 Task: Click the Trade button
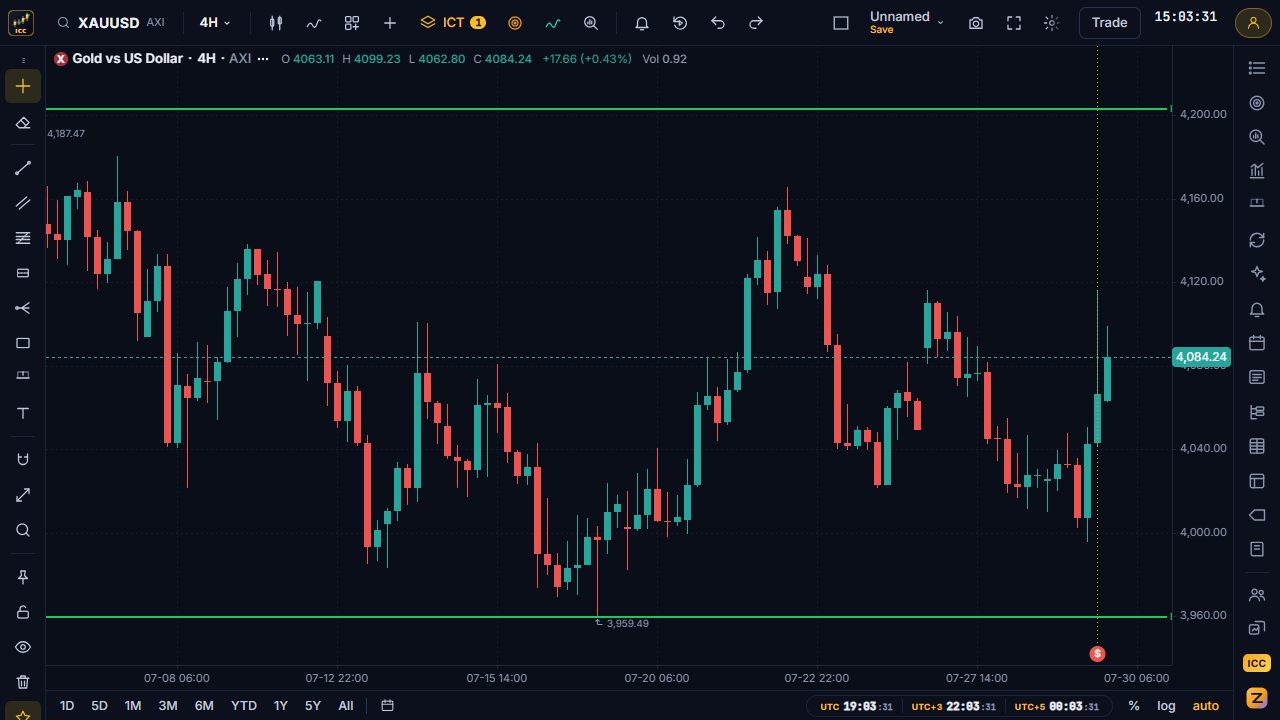pos(1109,22)
